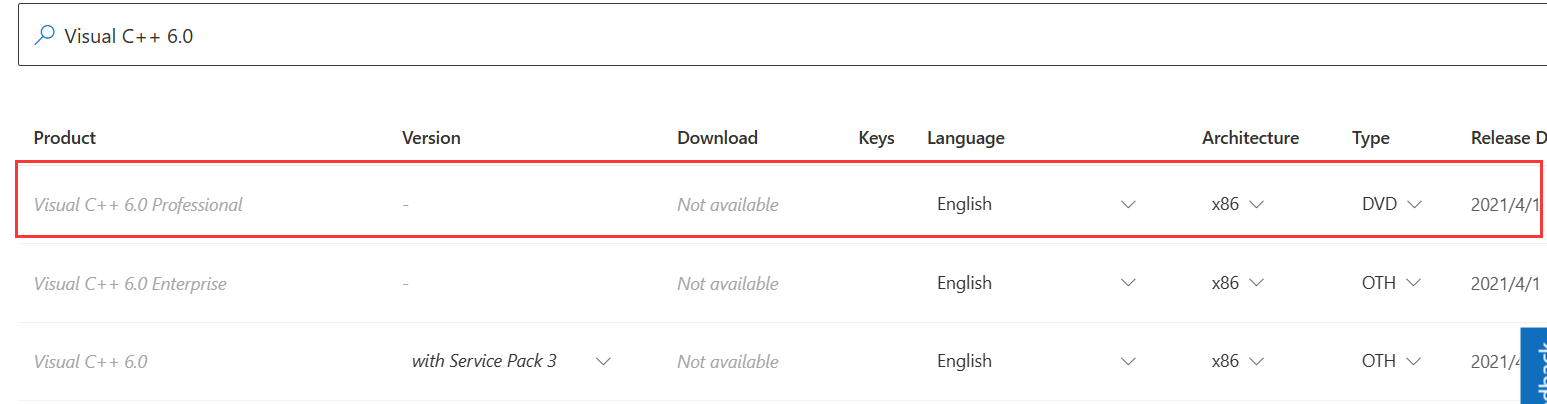Click 'Not available' download for Professional row

(x=728, y=205)
